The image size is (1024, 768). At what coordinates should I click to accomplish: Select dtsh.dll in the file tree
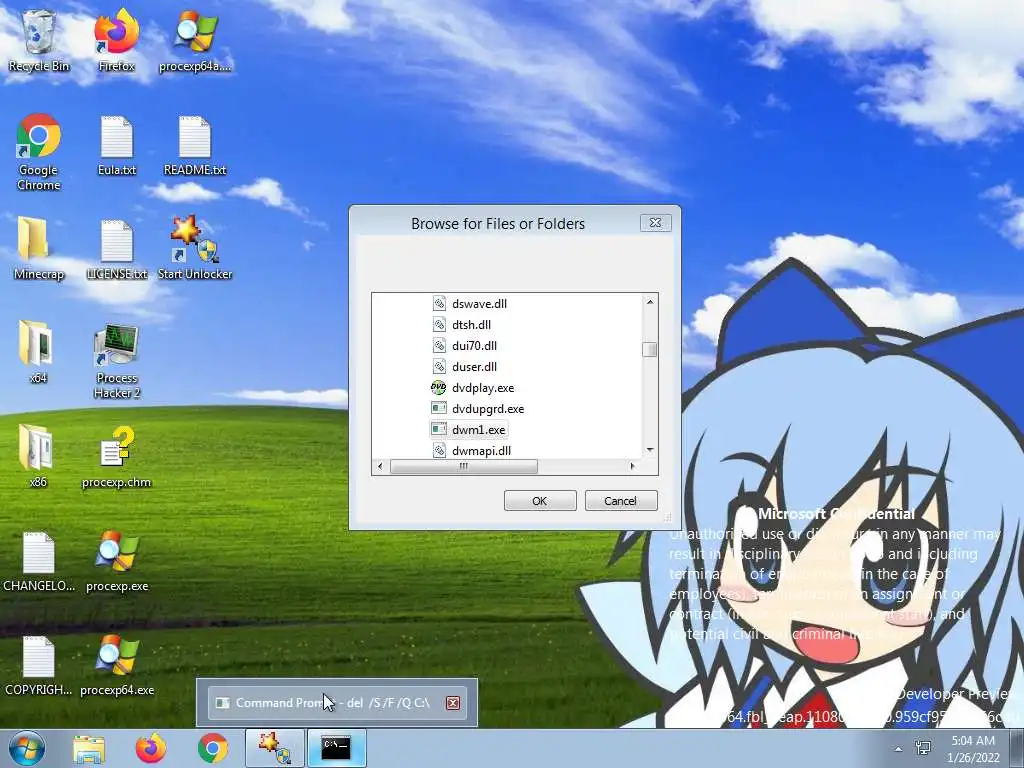click(461, 325)
